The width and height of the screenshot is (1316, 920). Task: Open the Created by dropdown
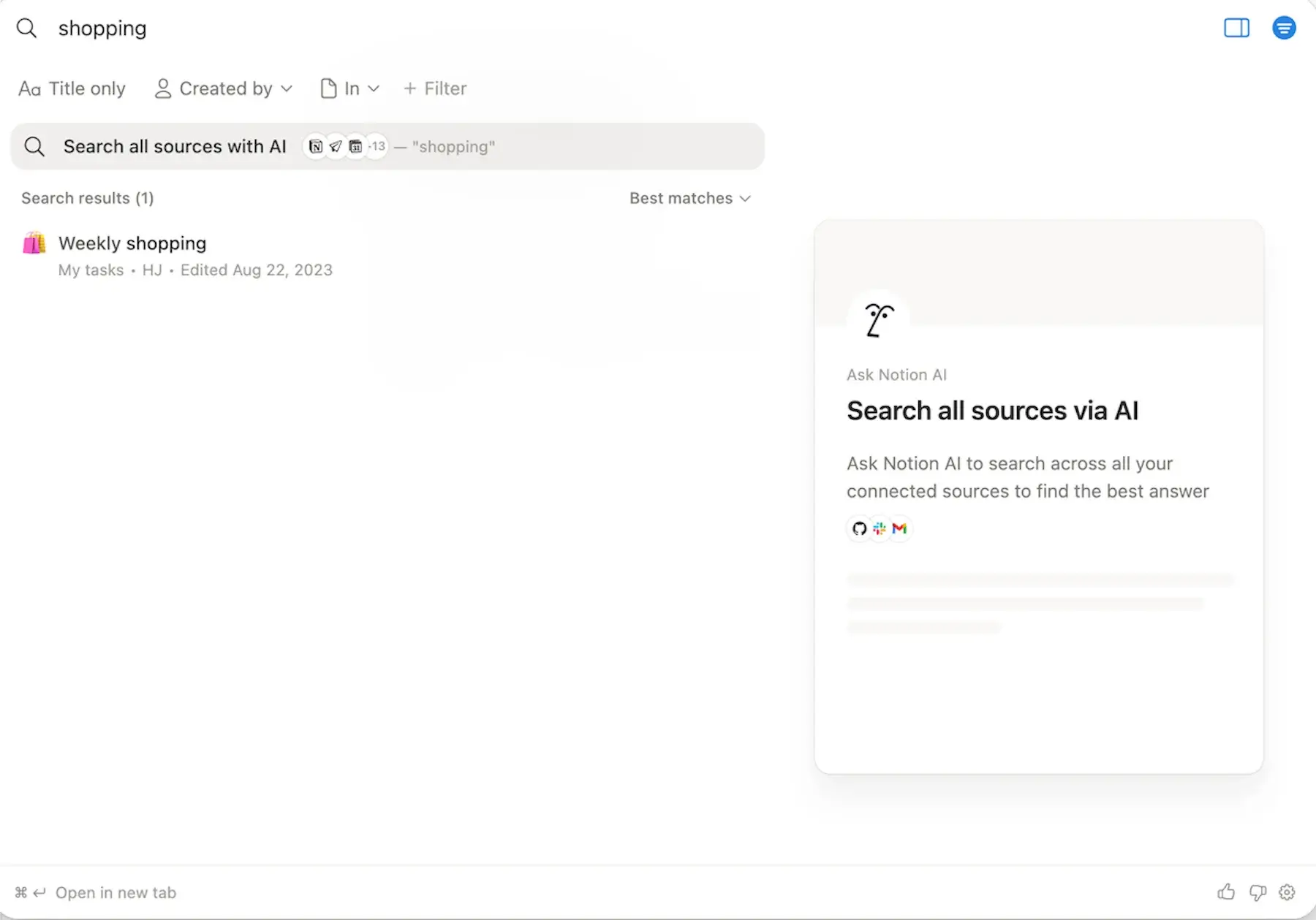223,88
